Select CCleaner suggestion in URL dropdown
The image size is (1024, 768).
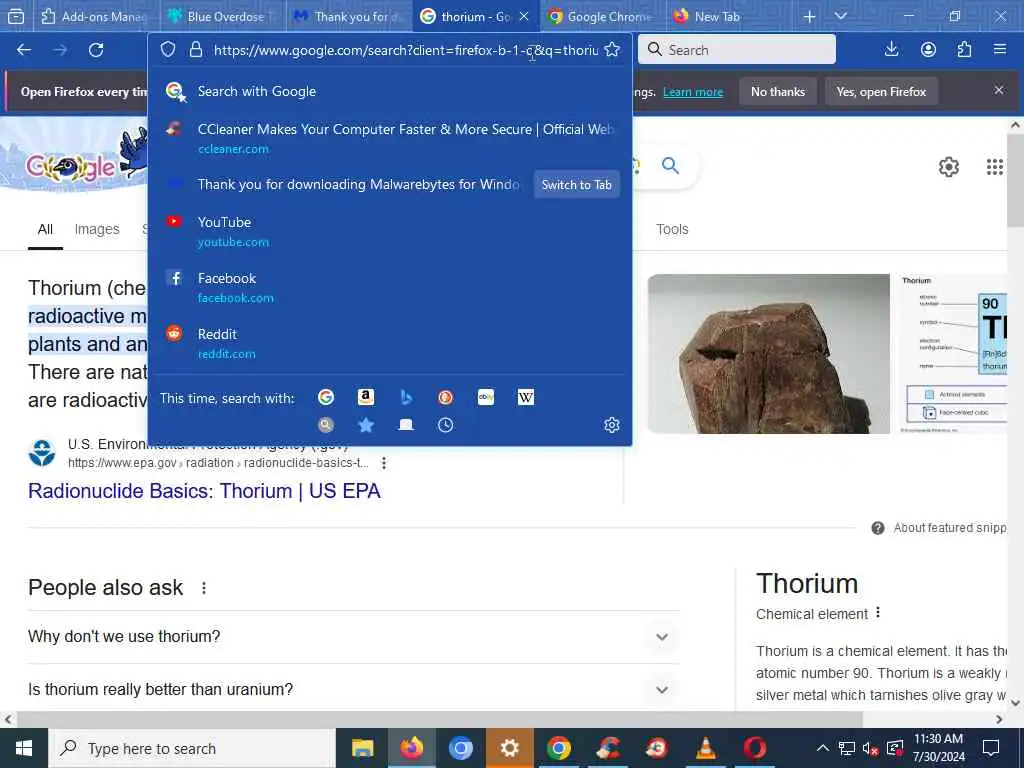(x=390, y=138)
